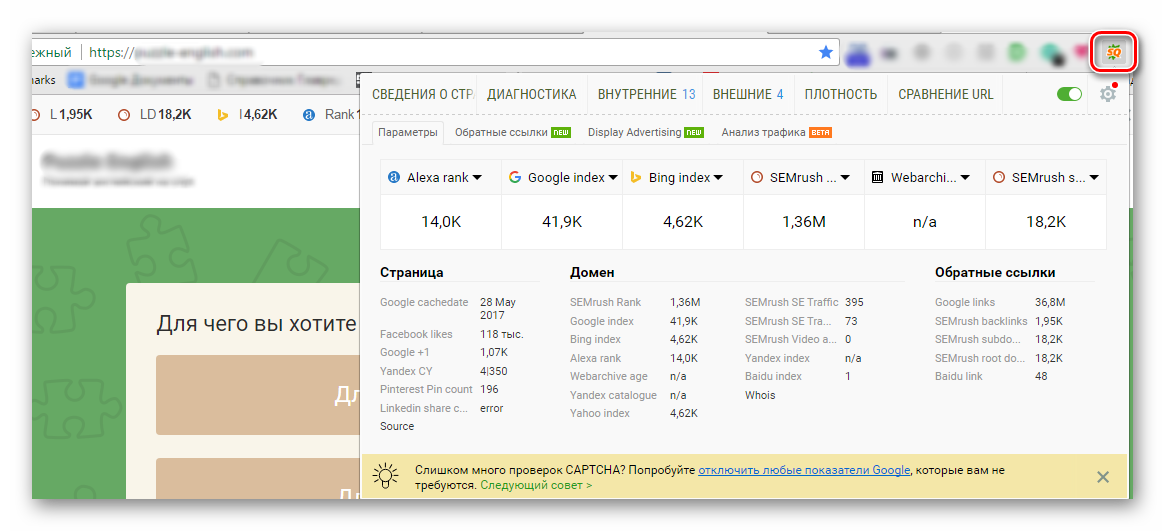The image size is (1165, 531).
Task: Switch to the СРАВНЕНИЕ URL tab
Action: click(945, 94)
